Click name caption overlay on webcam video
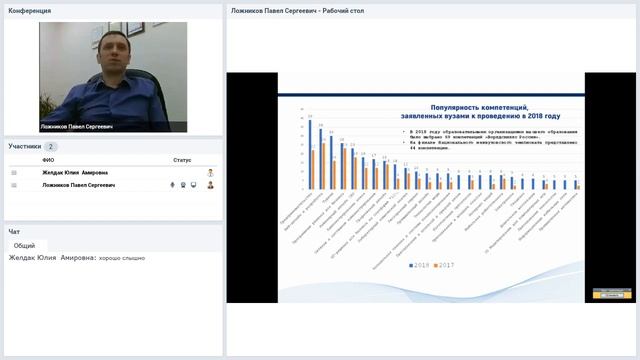 77,127
